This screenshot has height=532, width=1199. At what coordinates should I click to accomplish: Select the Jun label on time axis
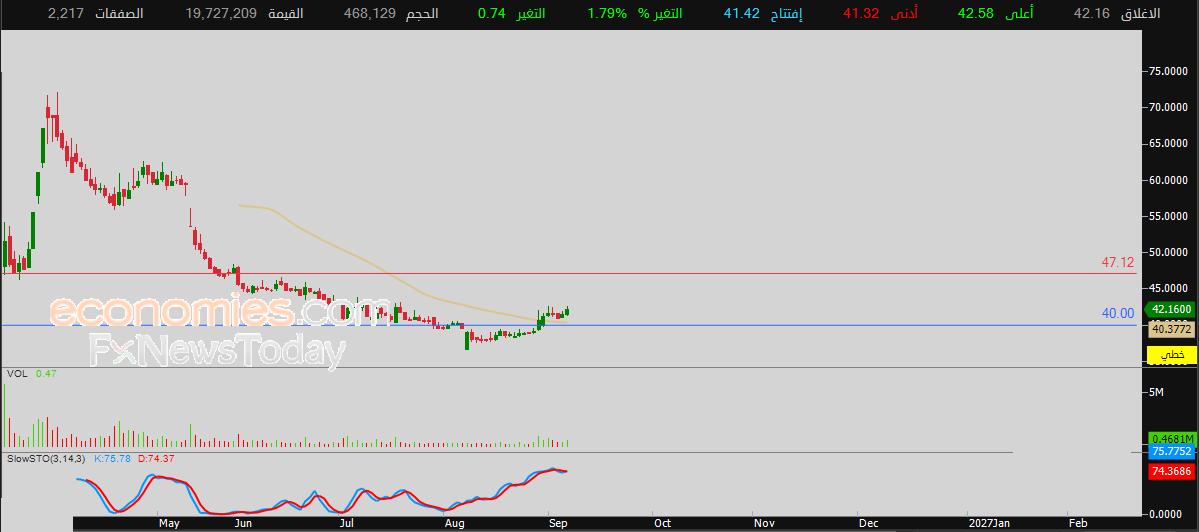pyautogui.click(x=243, y=524)
